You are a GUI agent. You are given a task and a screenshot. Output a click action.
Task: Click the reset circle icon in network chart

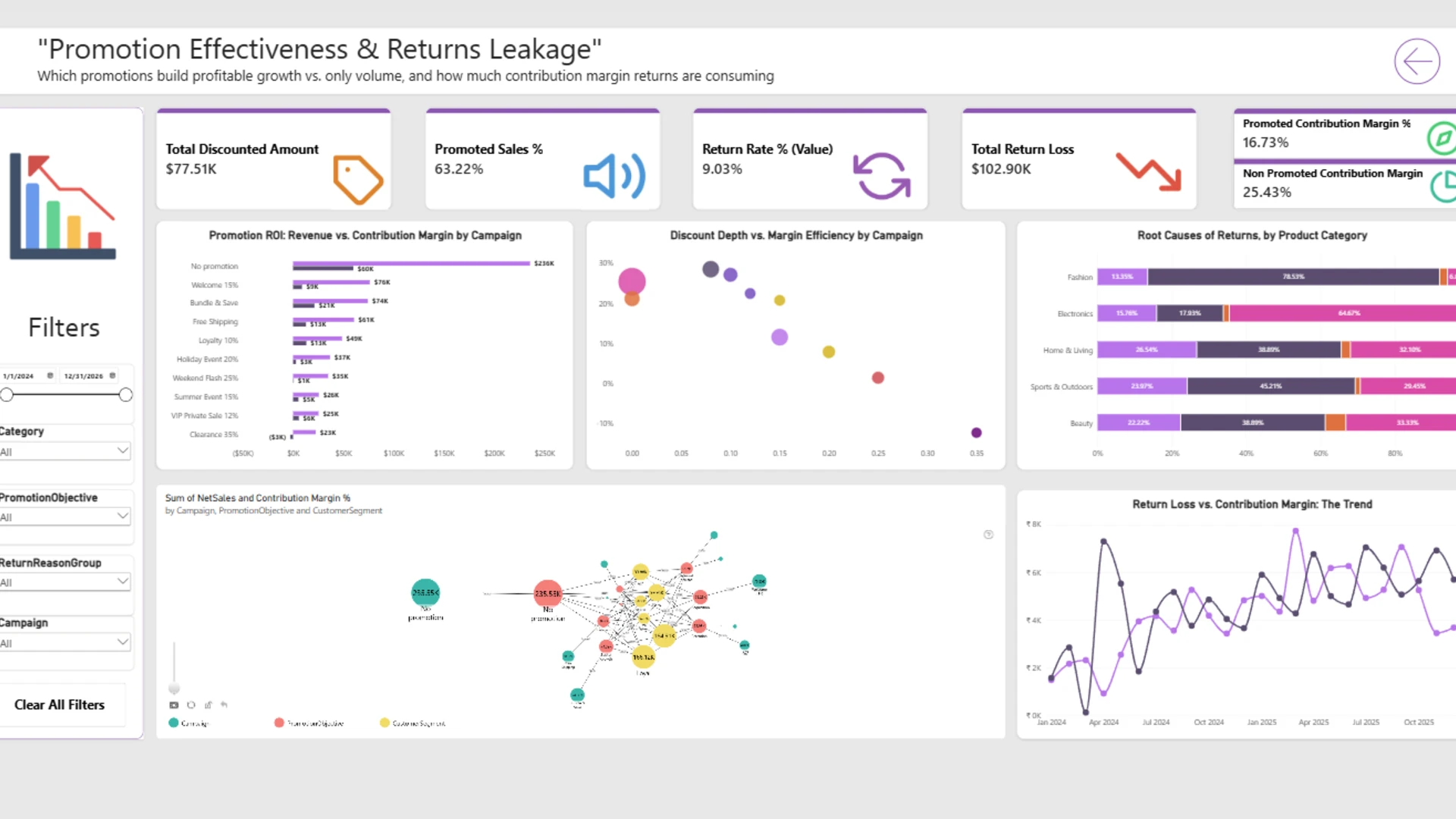pyautogui.click(x=191, y=704)
